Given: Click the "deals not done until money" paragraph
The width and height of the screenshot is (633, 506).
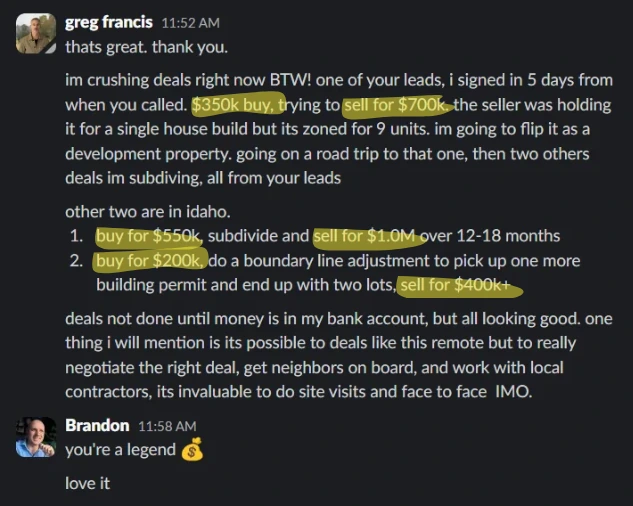Looking at the screenshot, I should [339, 355].
